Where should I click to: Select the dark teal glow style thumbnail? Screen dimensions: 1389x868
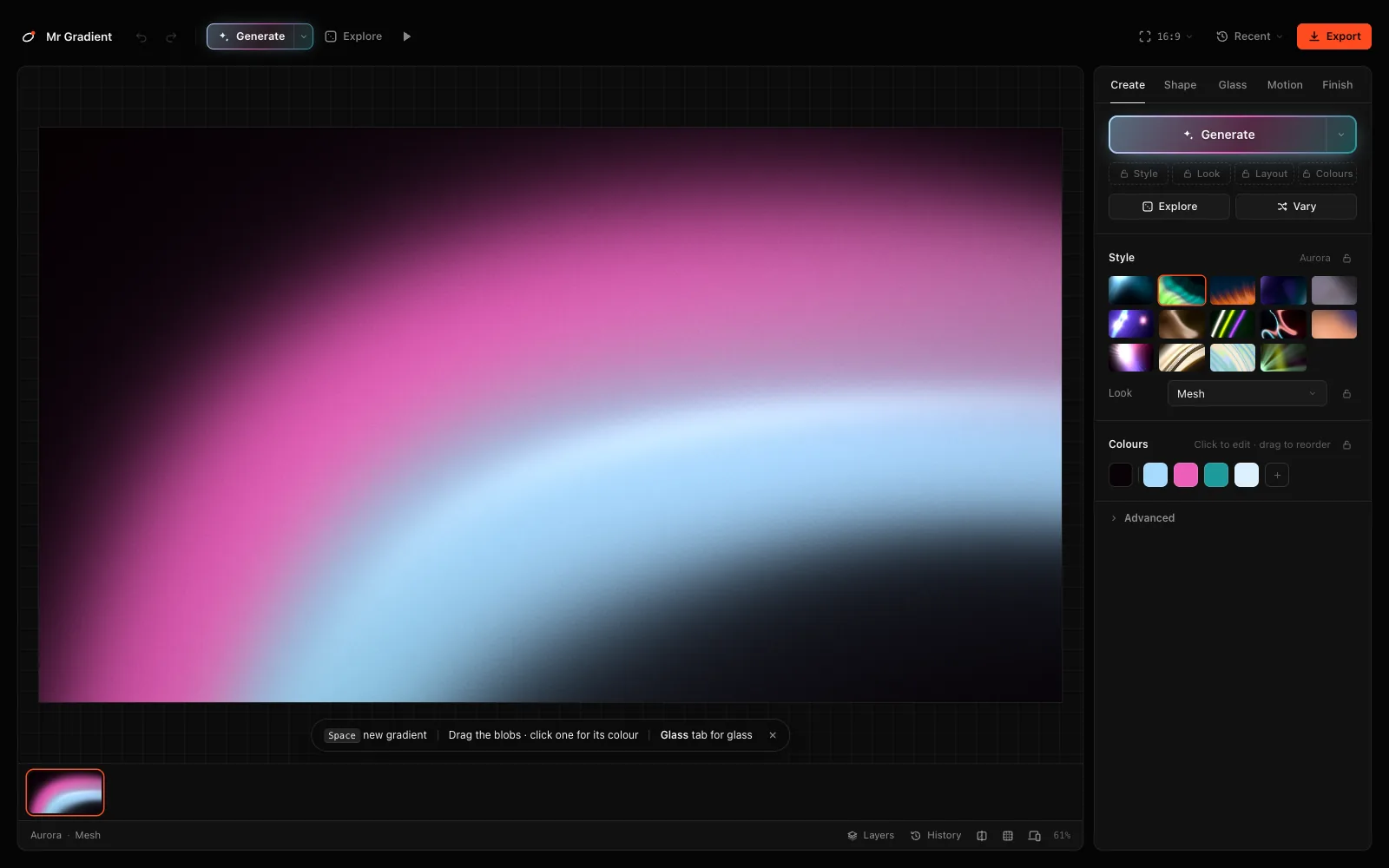(1131, 291)
